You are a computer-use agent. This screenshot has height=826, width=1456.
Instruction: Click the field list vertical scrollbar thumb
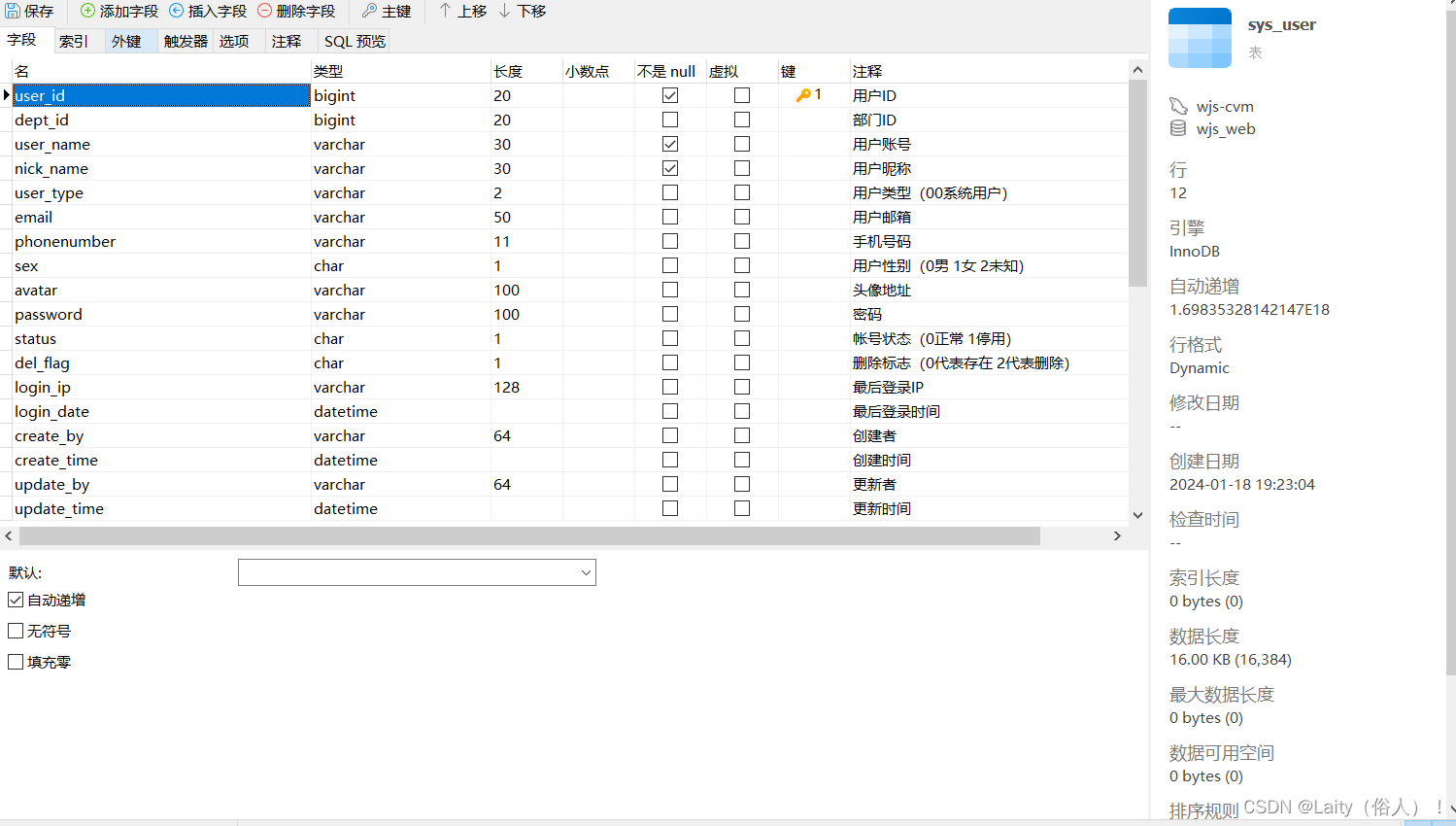tap(1137, 183)
